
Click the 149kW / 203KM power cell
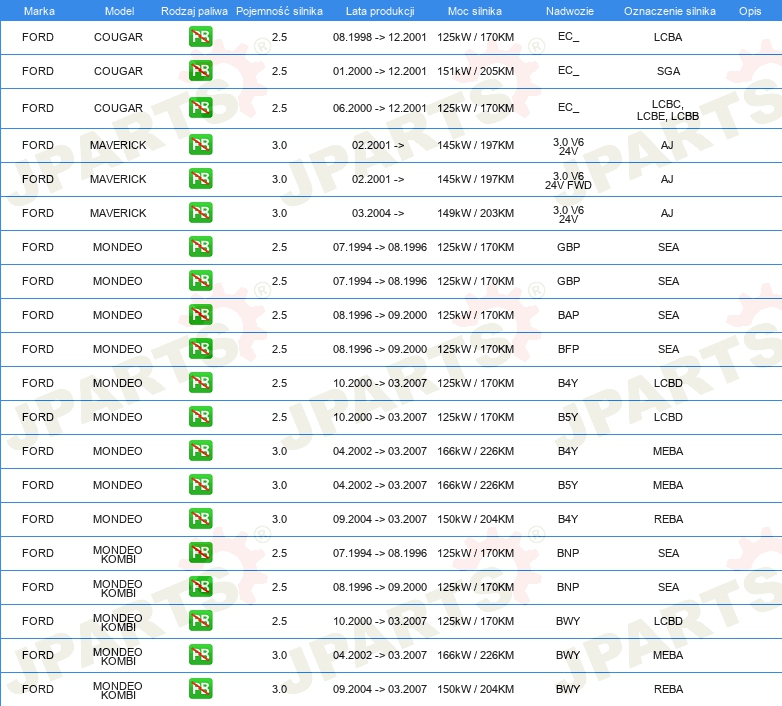tap(475, 213)
